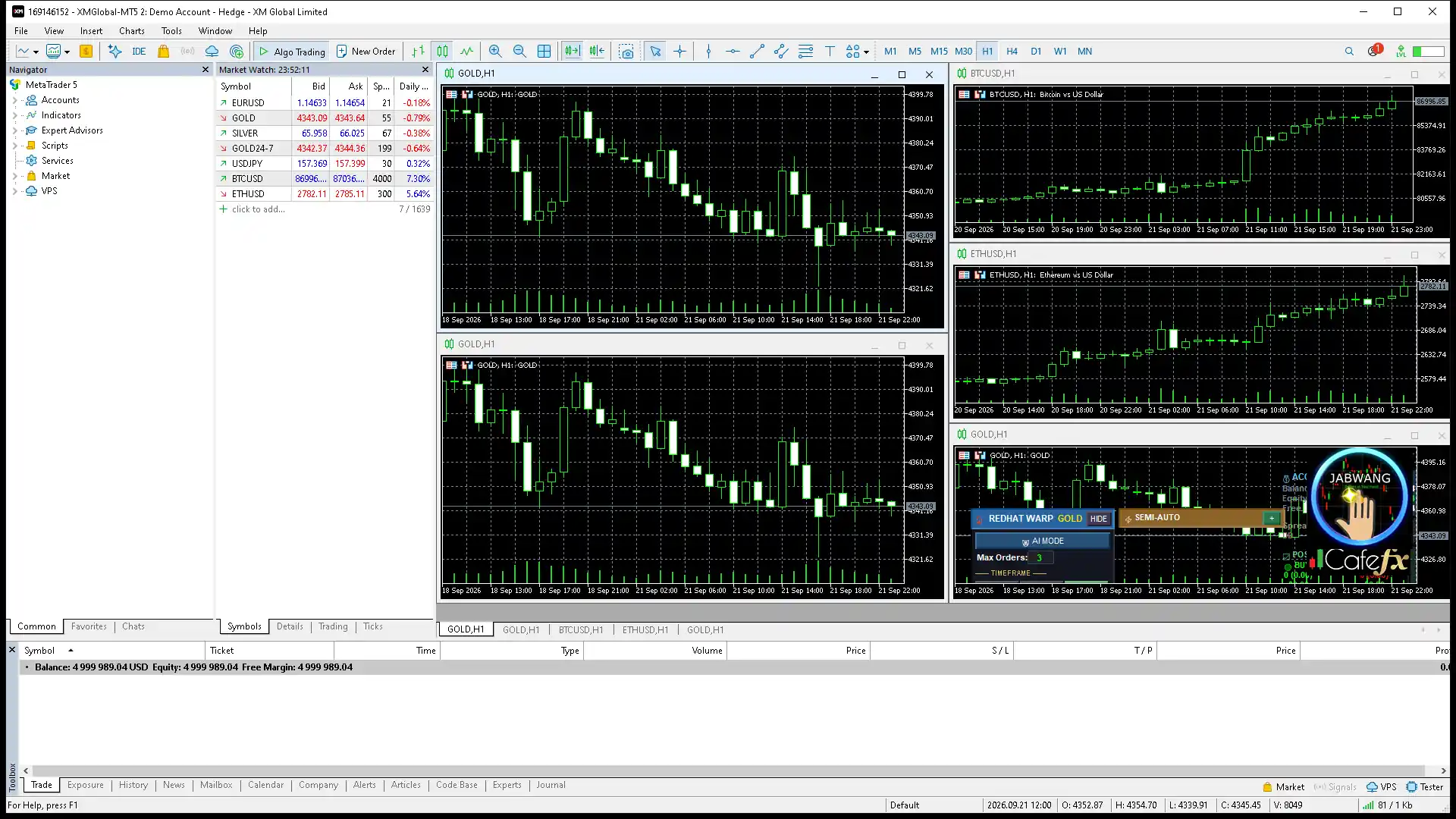Screen dimensions: 1456x819
Task: Open the VPS cloud icon in toolbar
Action: (x=212, y=52)
